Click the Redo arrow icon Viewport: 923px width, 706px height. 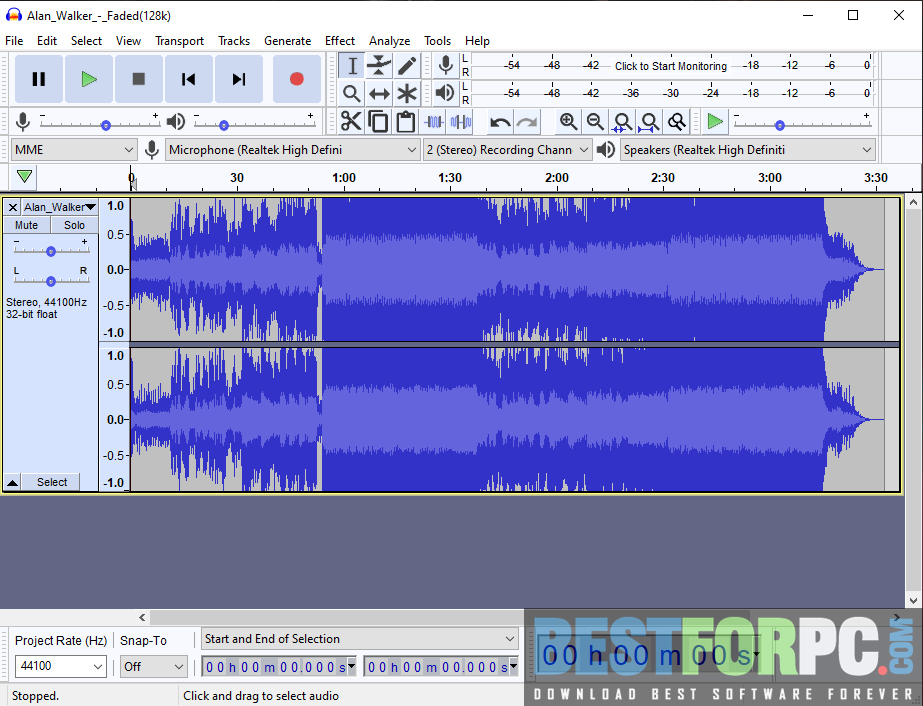click(527, 122)
